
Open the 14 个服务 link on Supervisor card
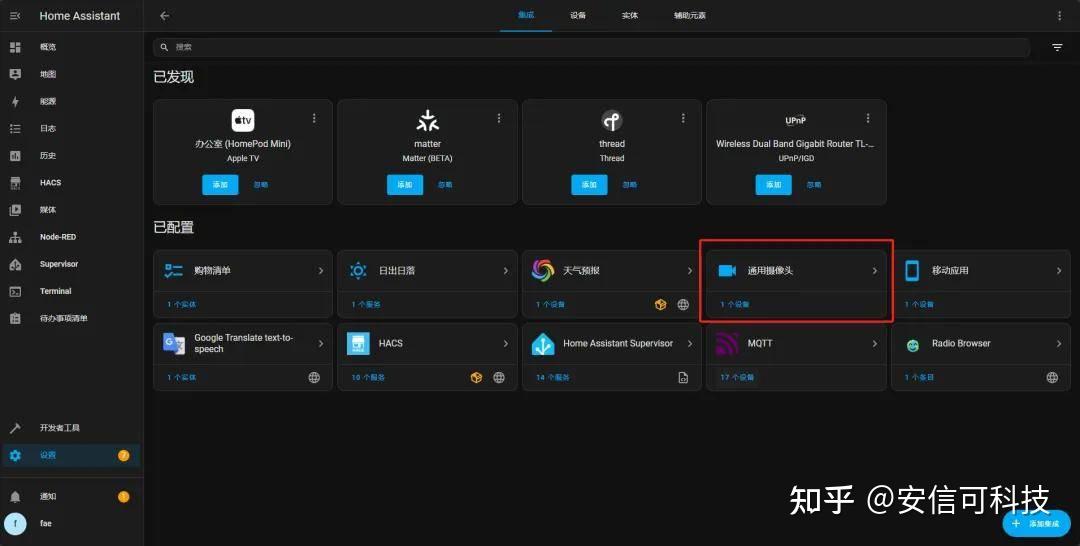tap(552, 377)
